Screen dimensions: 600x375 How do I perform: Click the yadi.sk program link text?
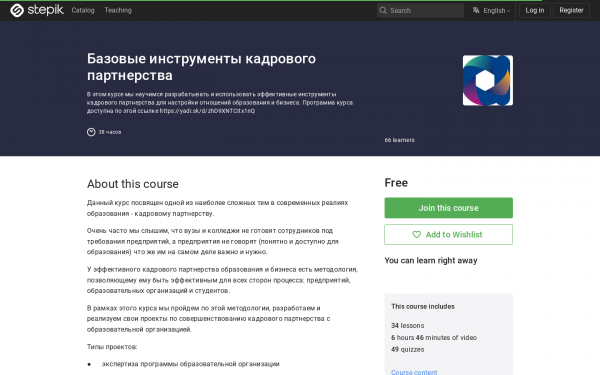[207, 111]
